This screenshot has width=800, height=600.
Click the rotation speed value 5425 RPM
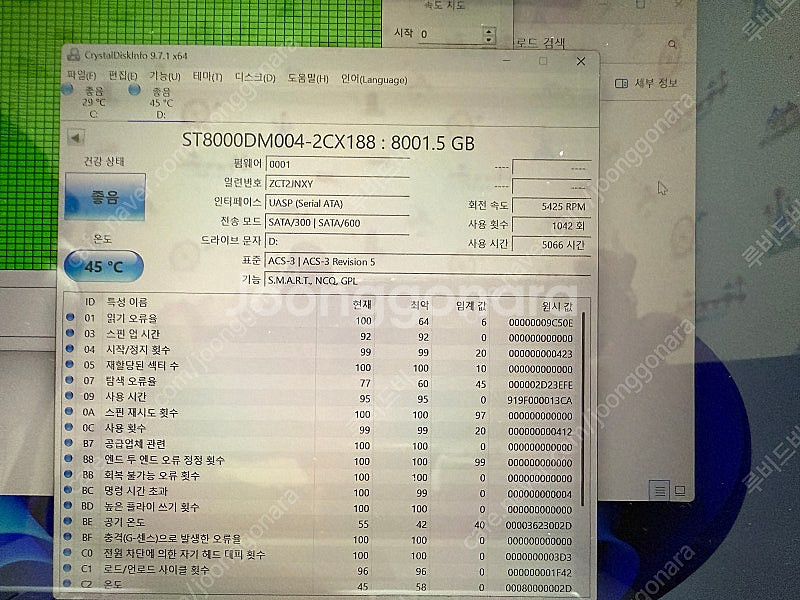coord(552,206)
